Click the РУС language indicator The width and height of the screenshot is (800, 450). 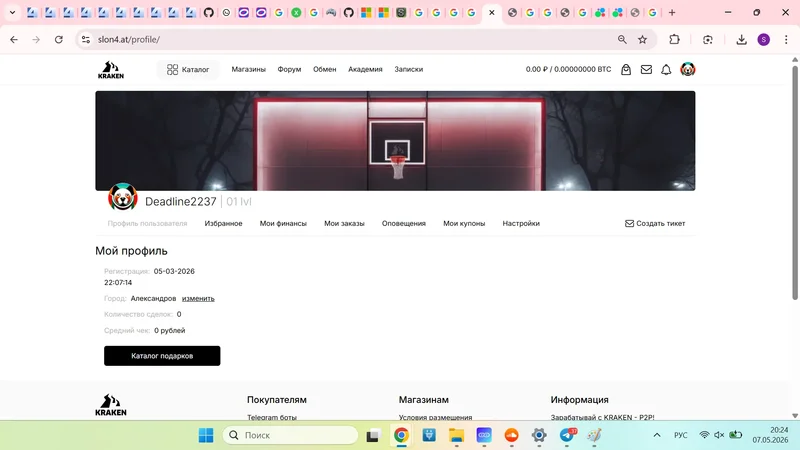681,435
